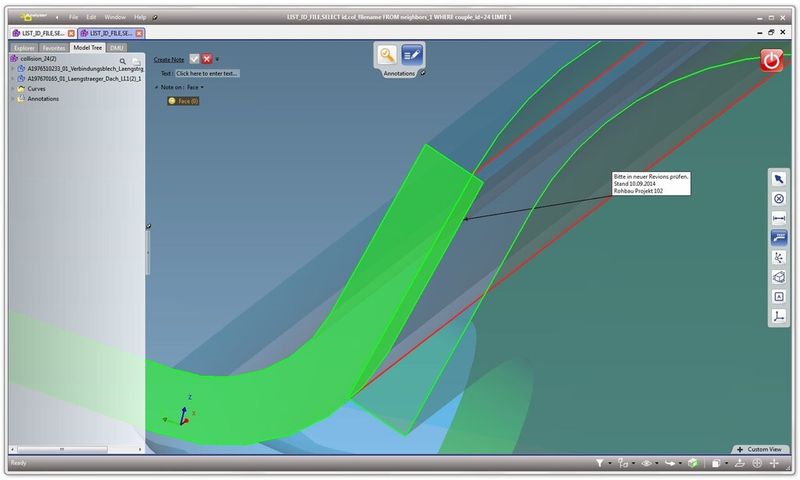The width and height of the screenshot is (800, 480).
Task: Click the Model Tree horizontal scrollbar
Action: tap(76, 449)
